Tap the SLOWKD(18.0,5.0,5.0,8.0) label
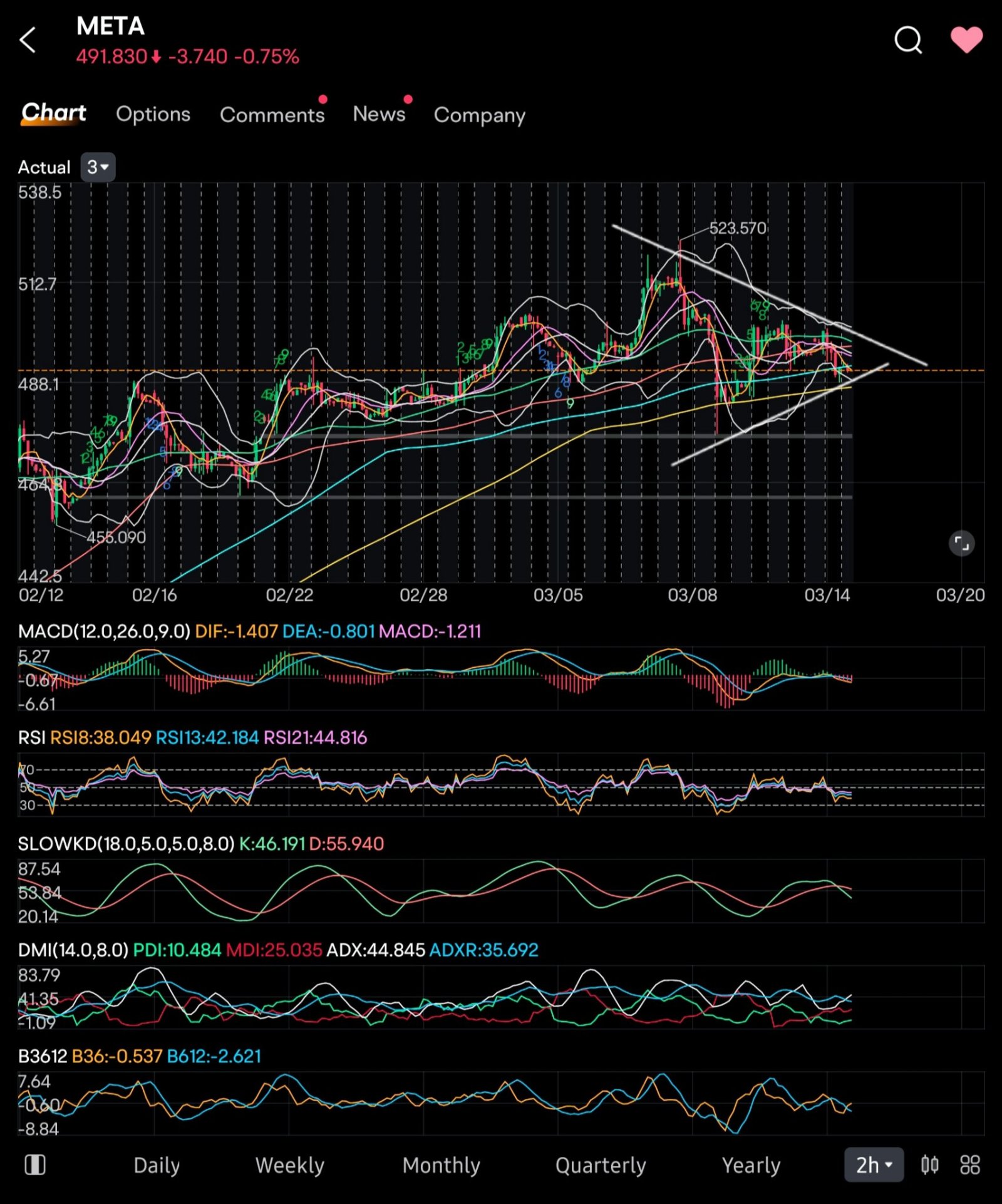This screenshot has width=1002, height=1204. tap(126, 844)
